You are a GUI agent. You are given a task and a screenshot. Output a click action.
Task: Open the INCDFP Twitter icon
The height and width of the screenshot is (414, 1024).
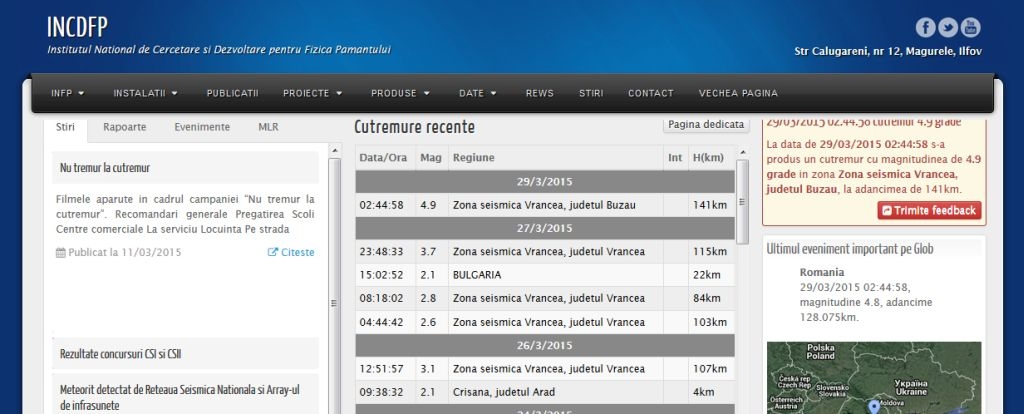[948, 27]
